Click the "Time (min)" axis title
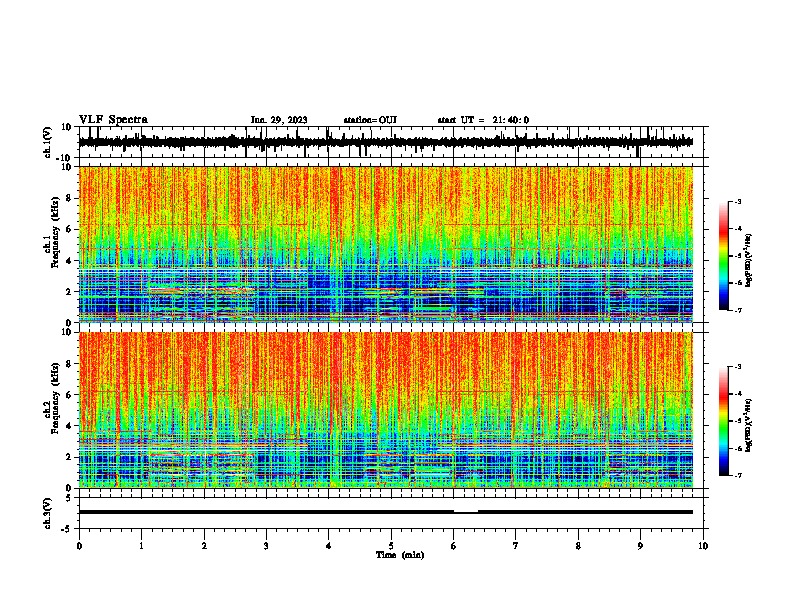The height and width of the screenshot is (612, 792). [400, 555]
